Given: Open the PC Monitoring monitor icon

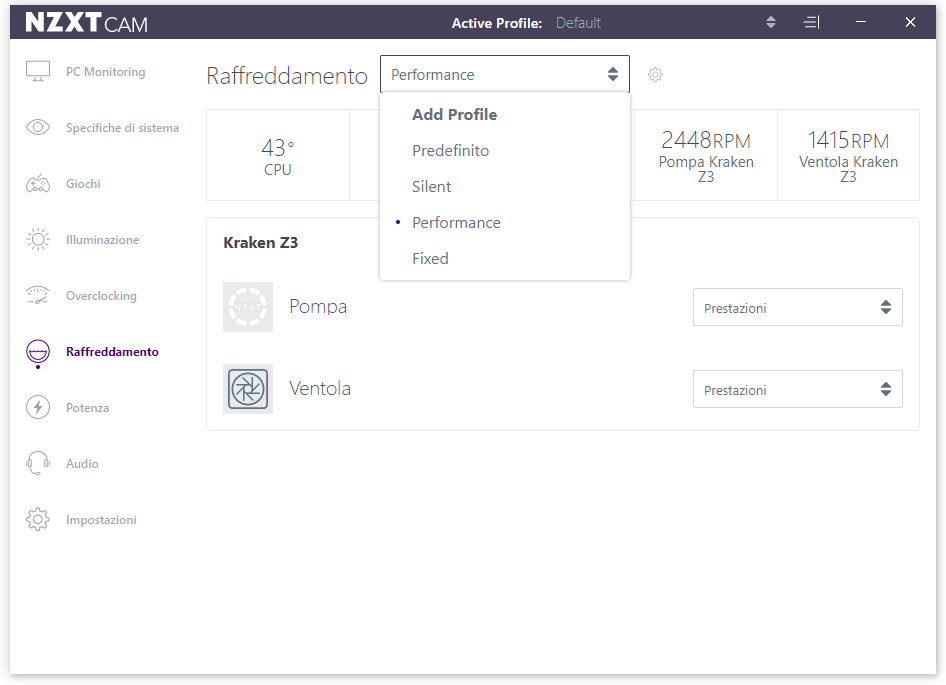Looking at the screenshot, I should (x=37, y=71).
